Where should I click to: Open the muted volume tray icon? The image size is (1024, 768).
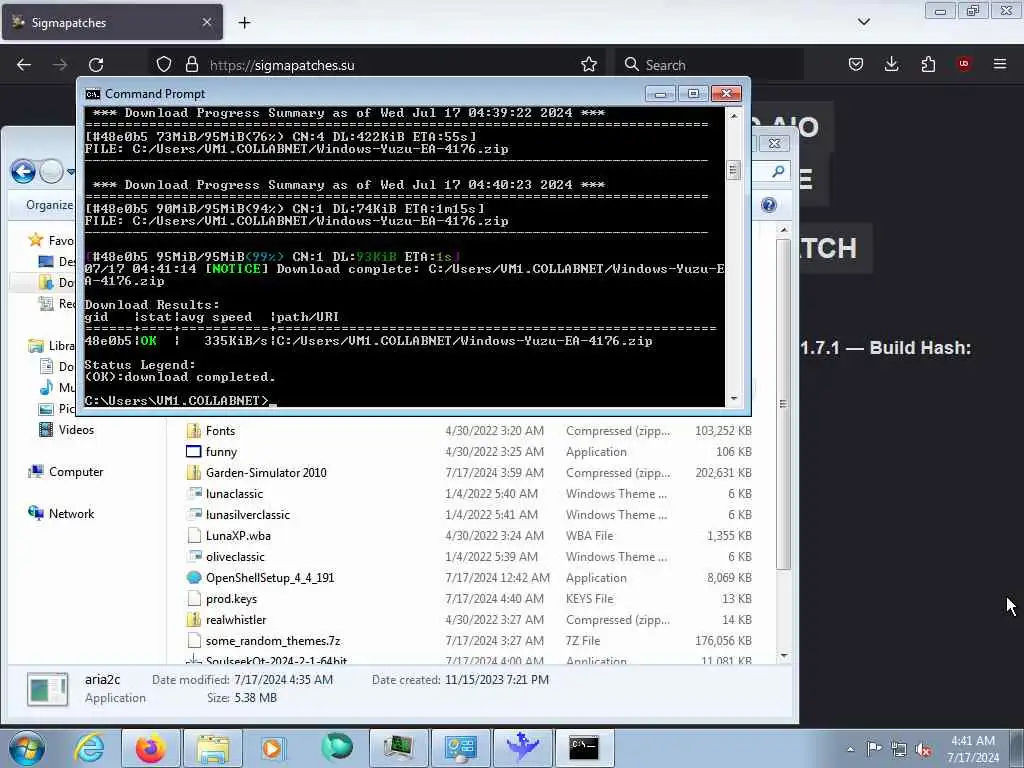point(923,749)
